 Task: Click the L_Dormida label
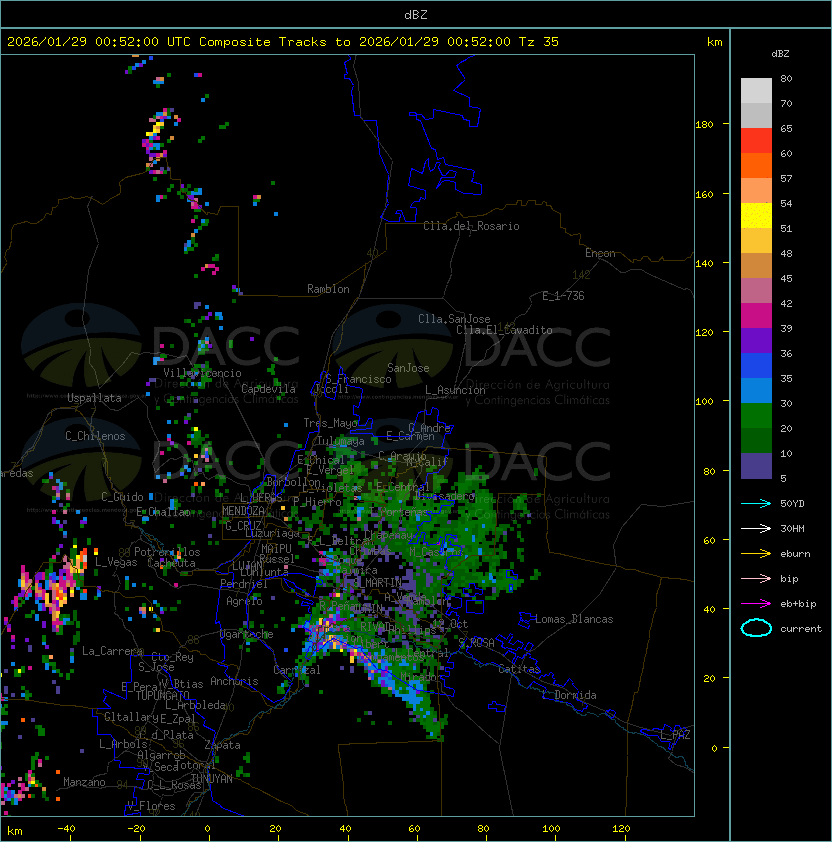(569, 695)
